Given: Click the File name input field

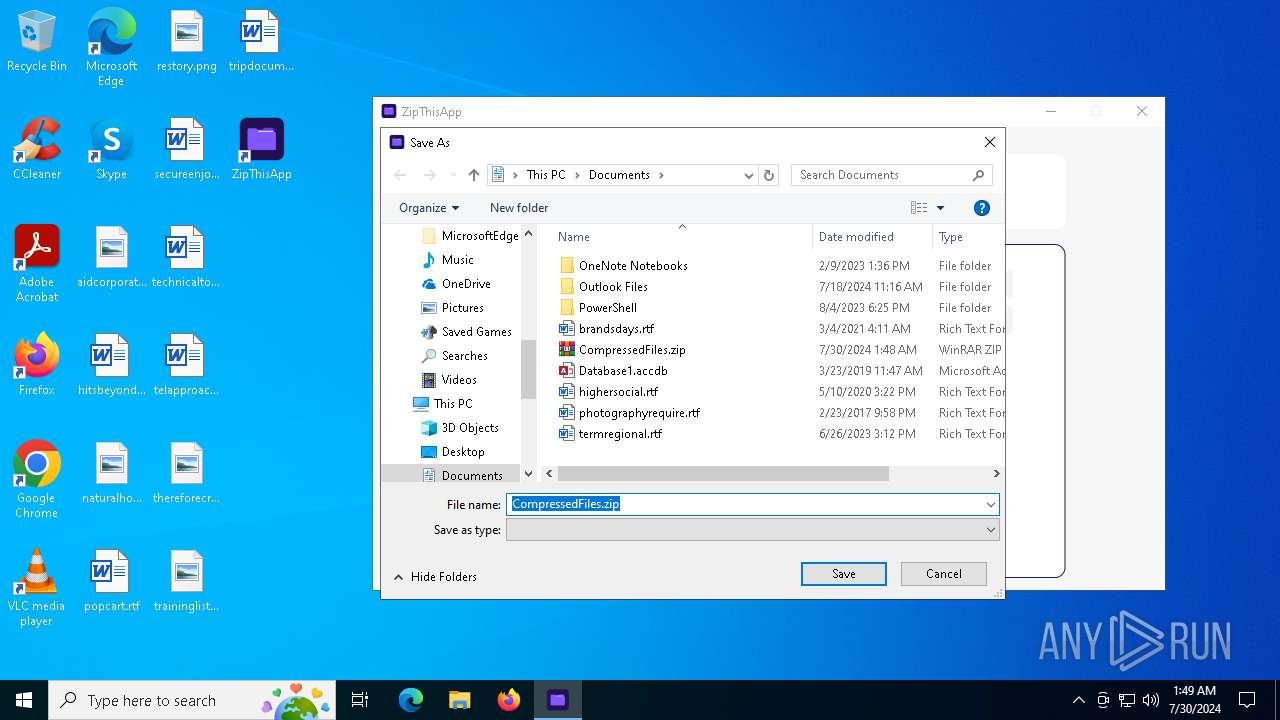Looking at the screenshot, I should pyautogui.click(x=745, y=505).
